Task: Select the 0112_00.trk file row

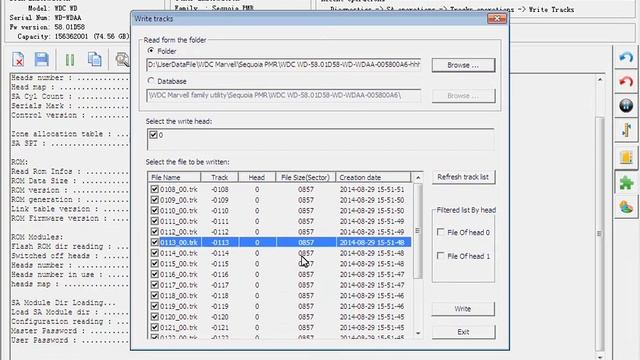Action: 280,231
